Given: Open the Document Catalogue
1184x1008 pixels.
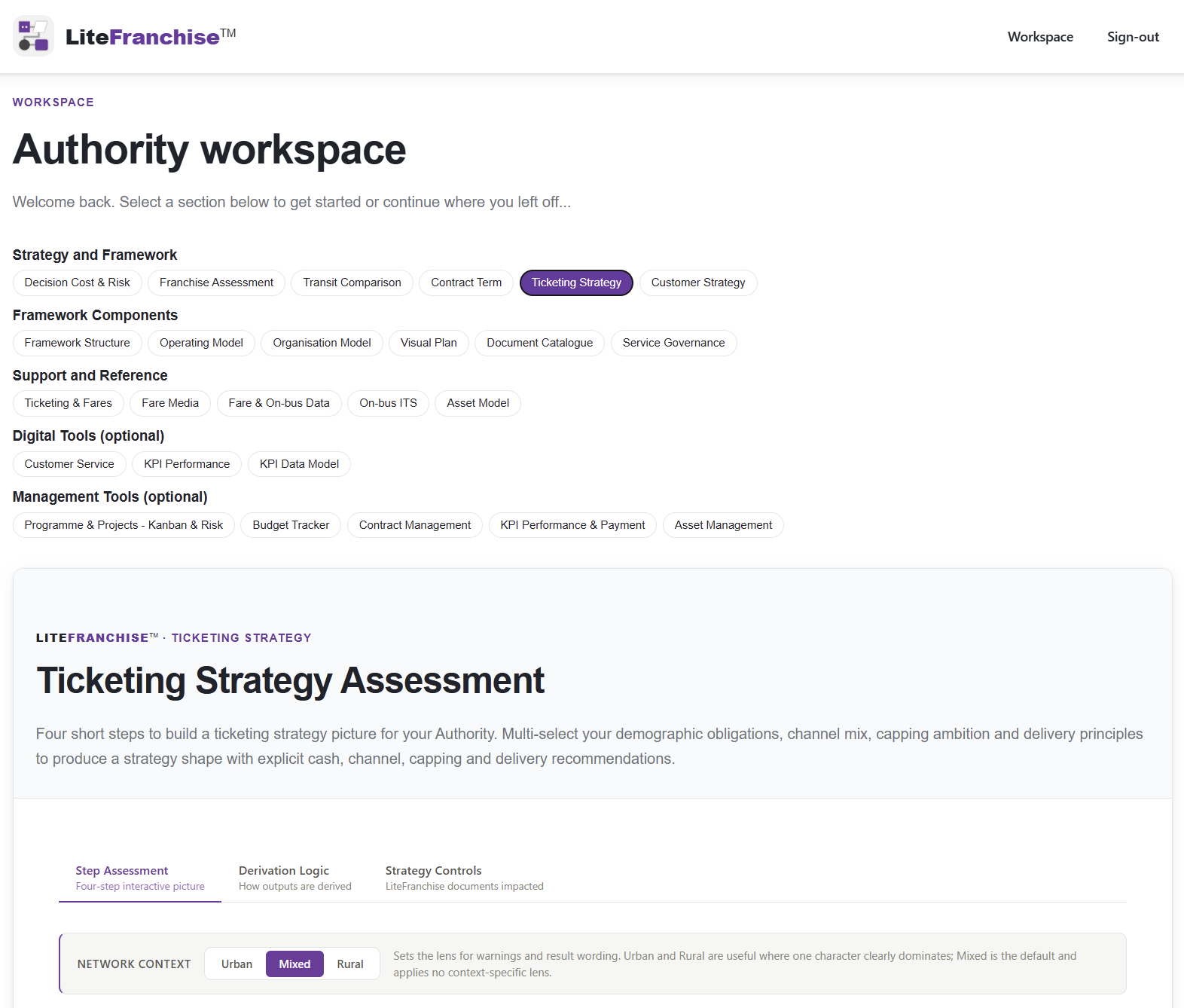Looking at the screenshot, I should [539, 343].
